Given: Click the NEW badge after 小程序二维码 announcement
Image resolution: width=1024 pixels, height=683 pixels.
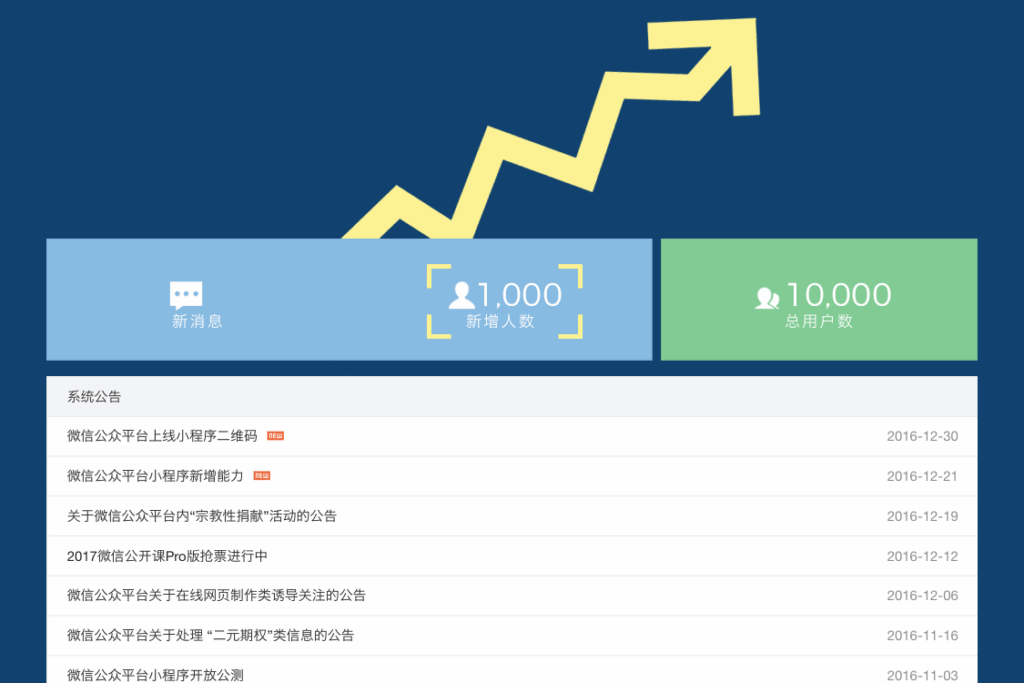Looking at the screenshot, I should point(275,436).
